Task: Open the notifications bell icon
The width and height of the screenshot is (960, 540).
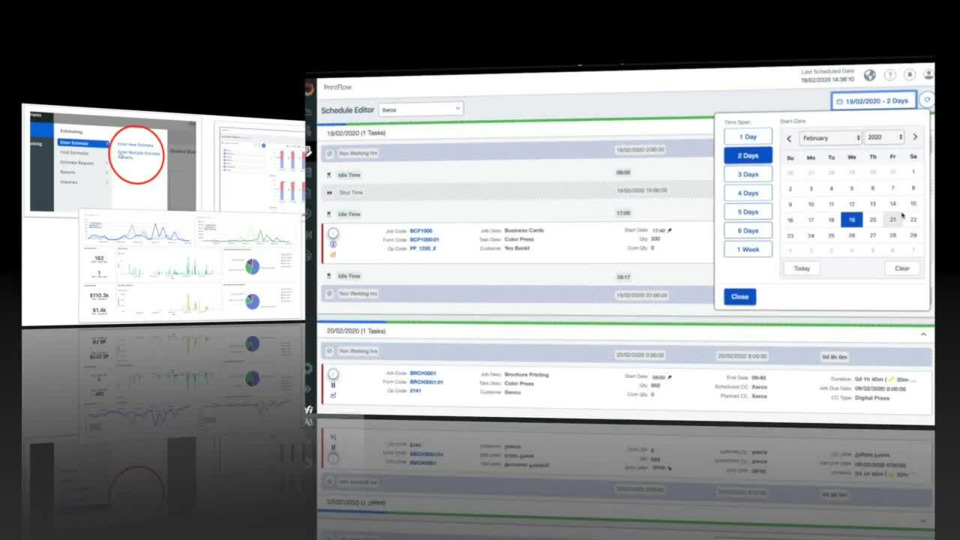Action: click(x=910, y=75)
